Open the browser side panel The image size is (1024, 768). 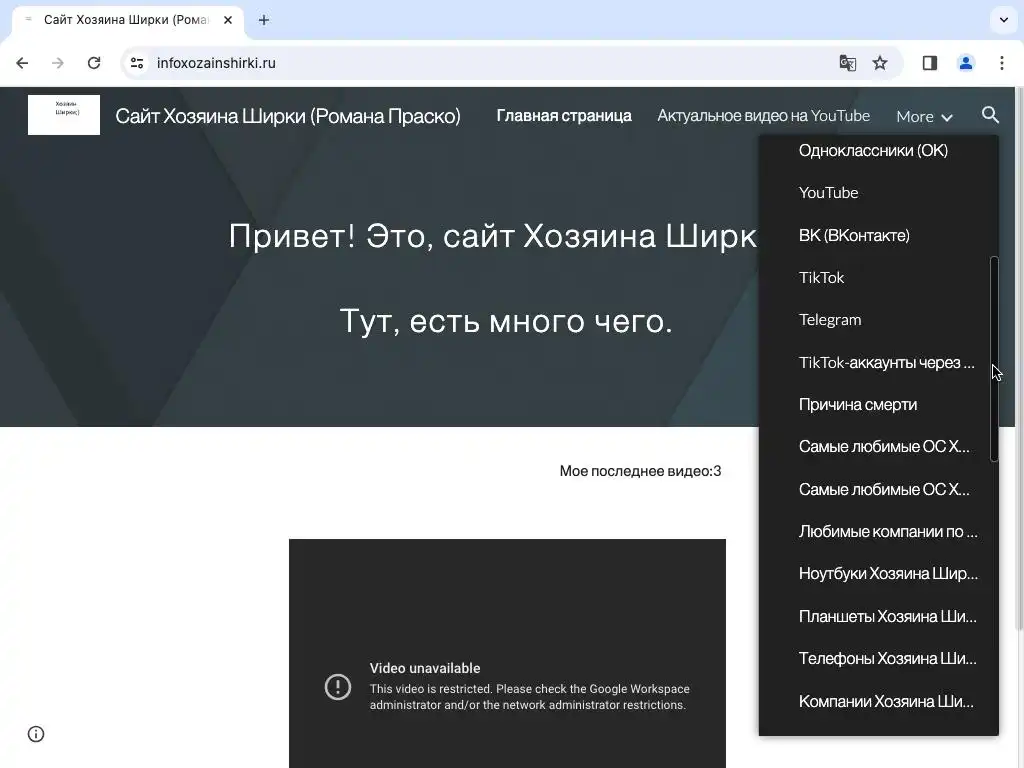point(929,63)
